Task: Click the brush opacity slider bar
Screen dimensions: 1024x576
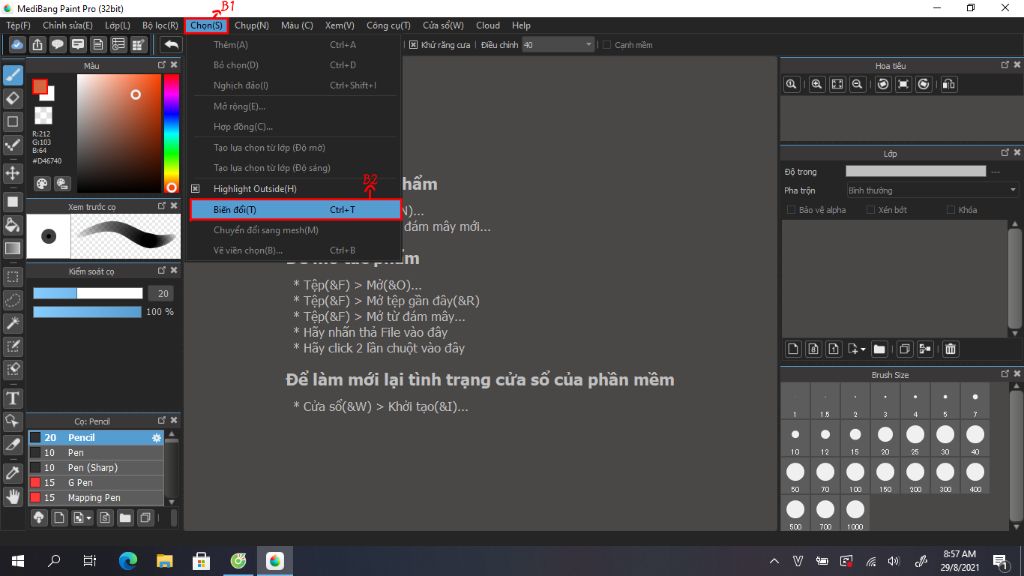Action: (88, 312)
